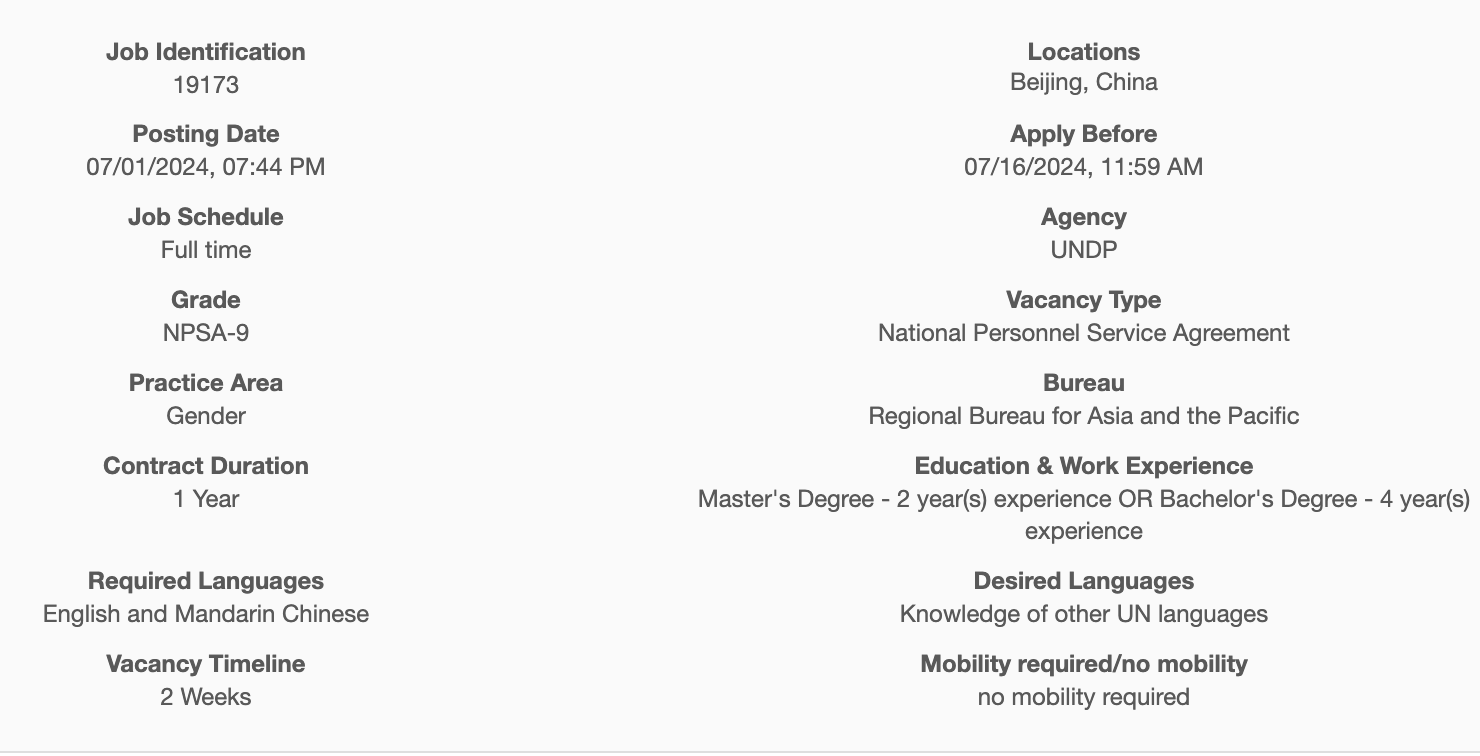Click the Beijing, China location text
1480x756 pixels.
(1084, 82)
